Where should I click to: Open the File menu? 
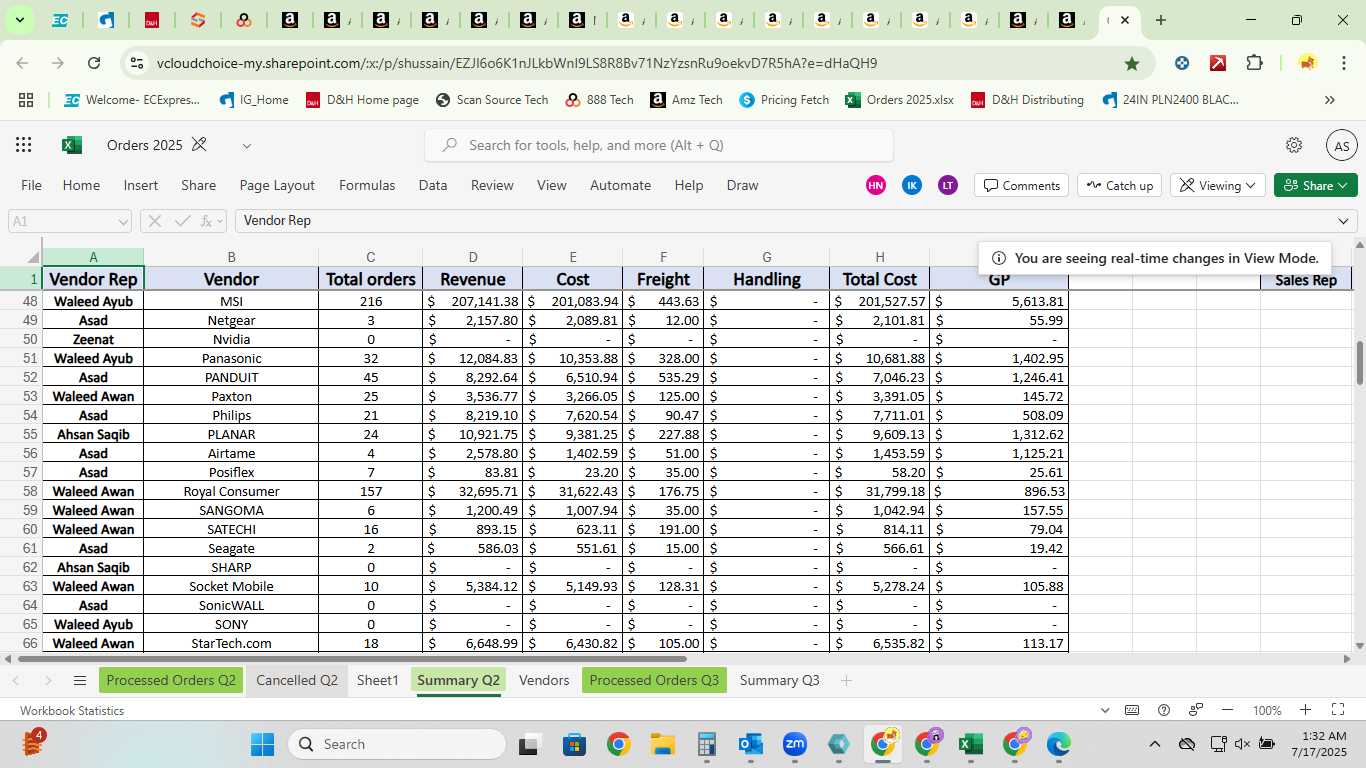point(32,185)
